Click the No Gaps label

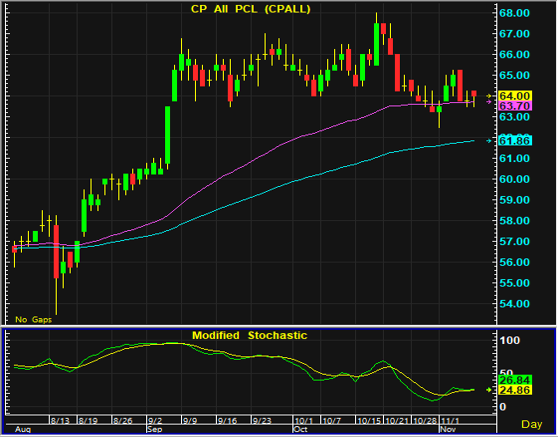click(33, 320)
